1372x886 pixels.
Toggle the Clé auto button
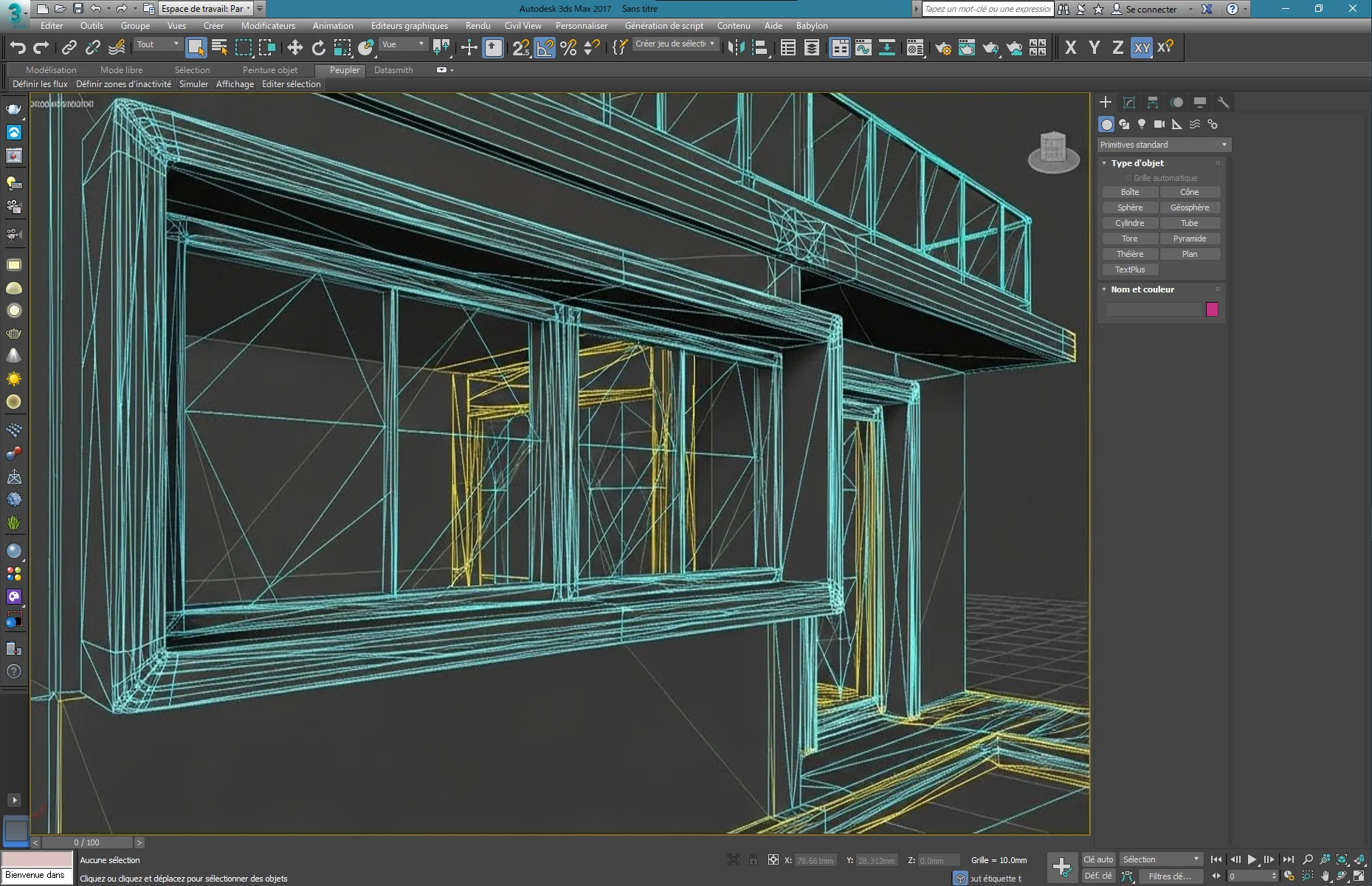click(x=1098, y=859)
